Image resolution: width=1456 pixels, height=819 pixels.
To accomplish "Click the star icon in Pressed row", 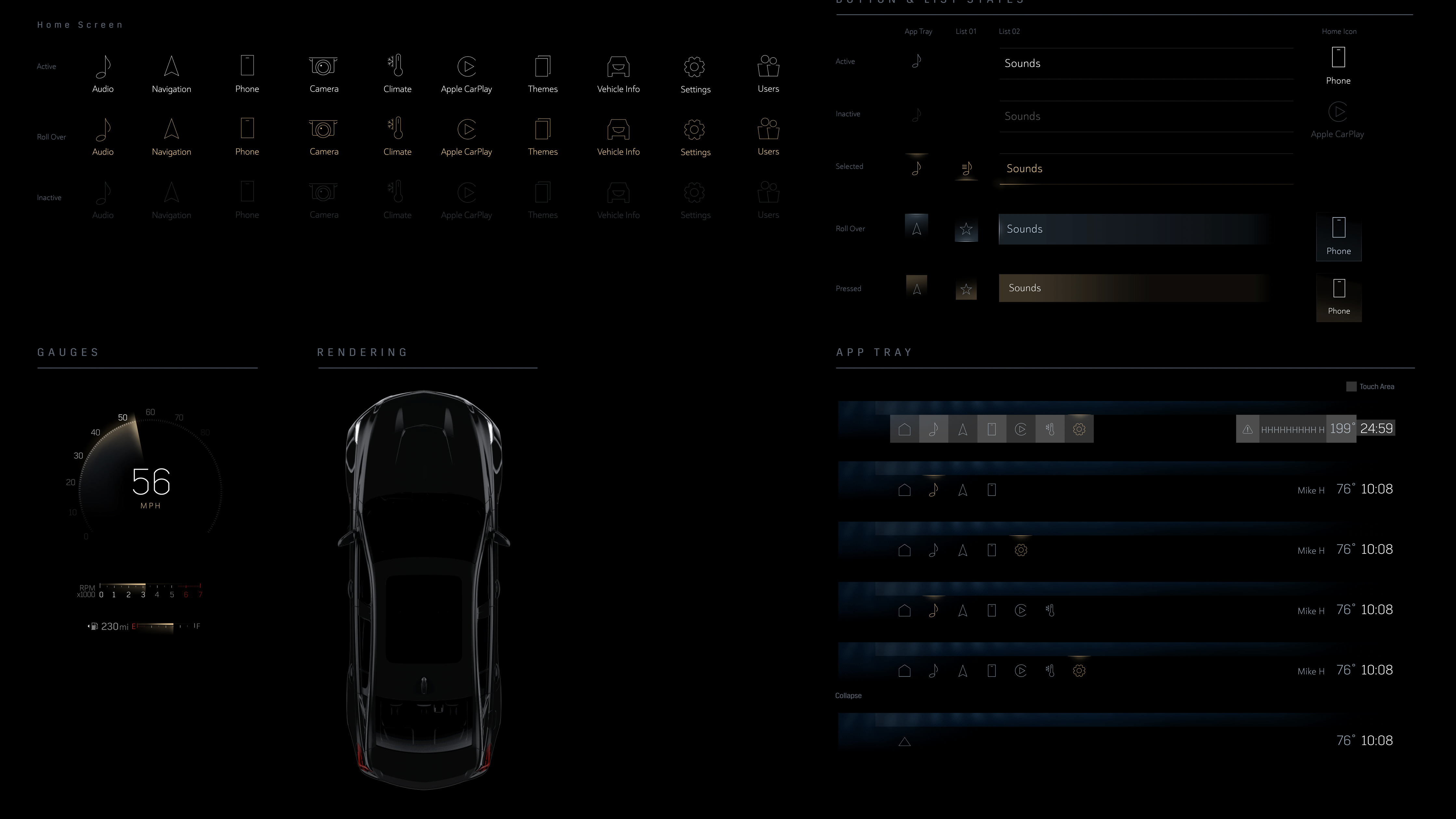I will (x=966, y=290).
